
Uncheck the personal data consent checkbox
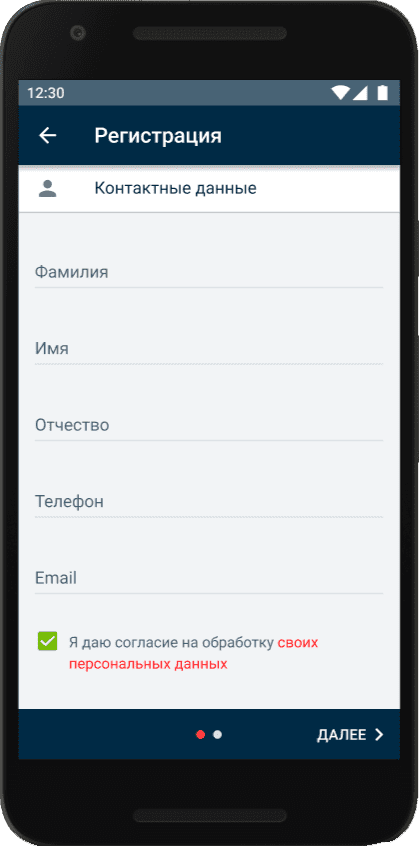click(x=47, y=641)
